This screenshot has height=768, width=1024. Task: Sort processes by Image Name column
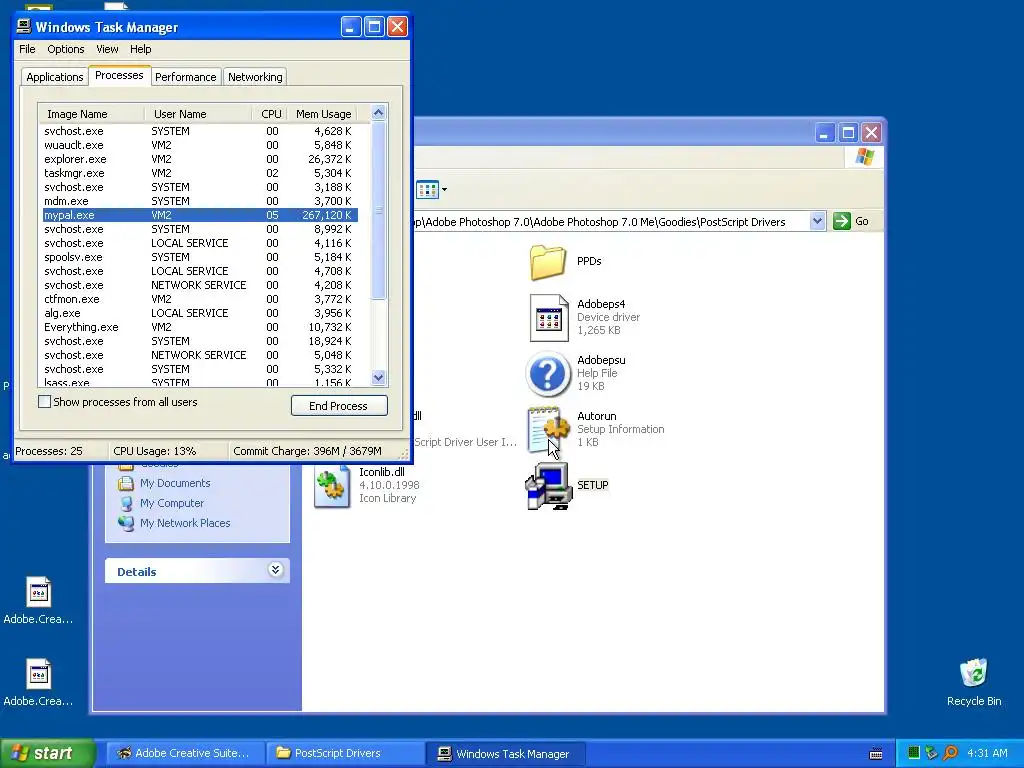(x=91, y=114)
